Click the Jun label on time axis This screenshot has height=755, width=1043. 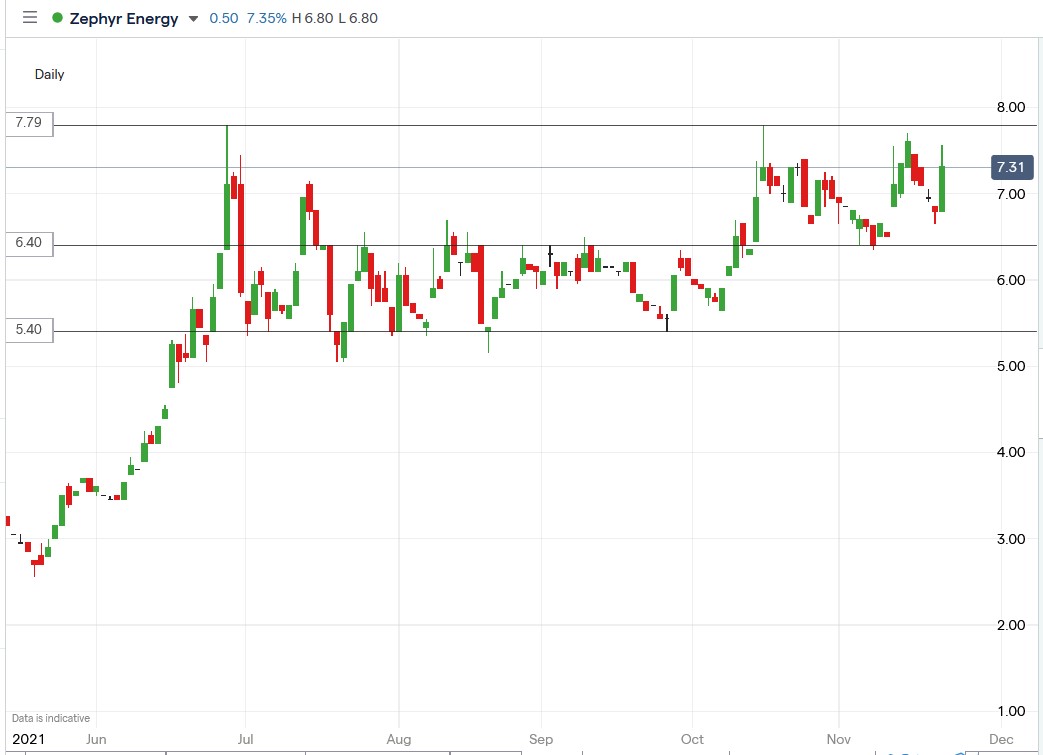(x=96, y=739)
